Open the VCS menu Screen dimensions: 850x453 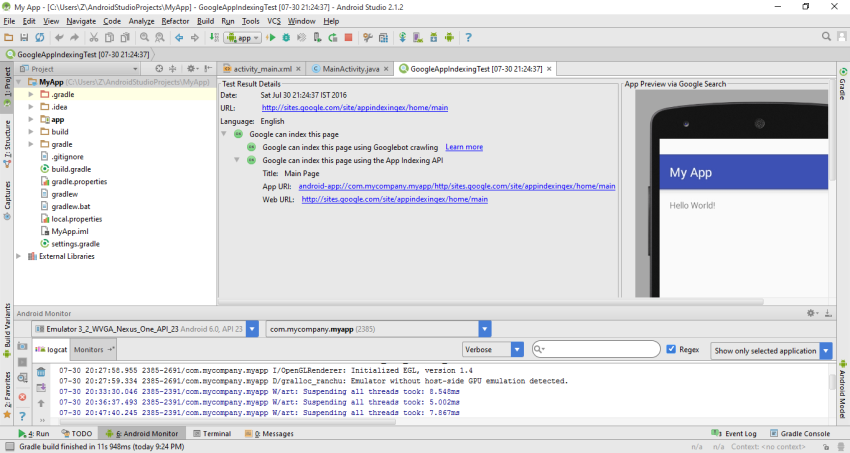pos(274,21)
